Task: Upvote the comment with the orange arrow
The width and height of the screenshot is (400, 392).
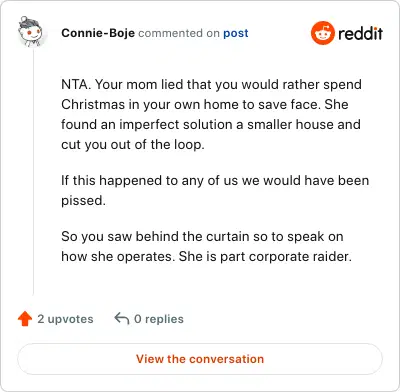Action: (x=25, y=319)
